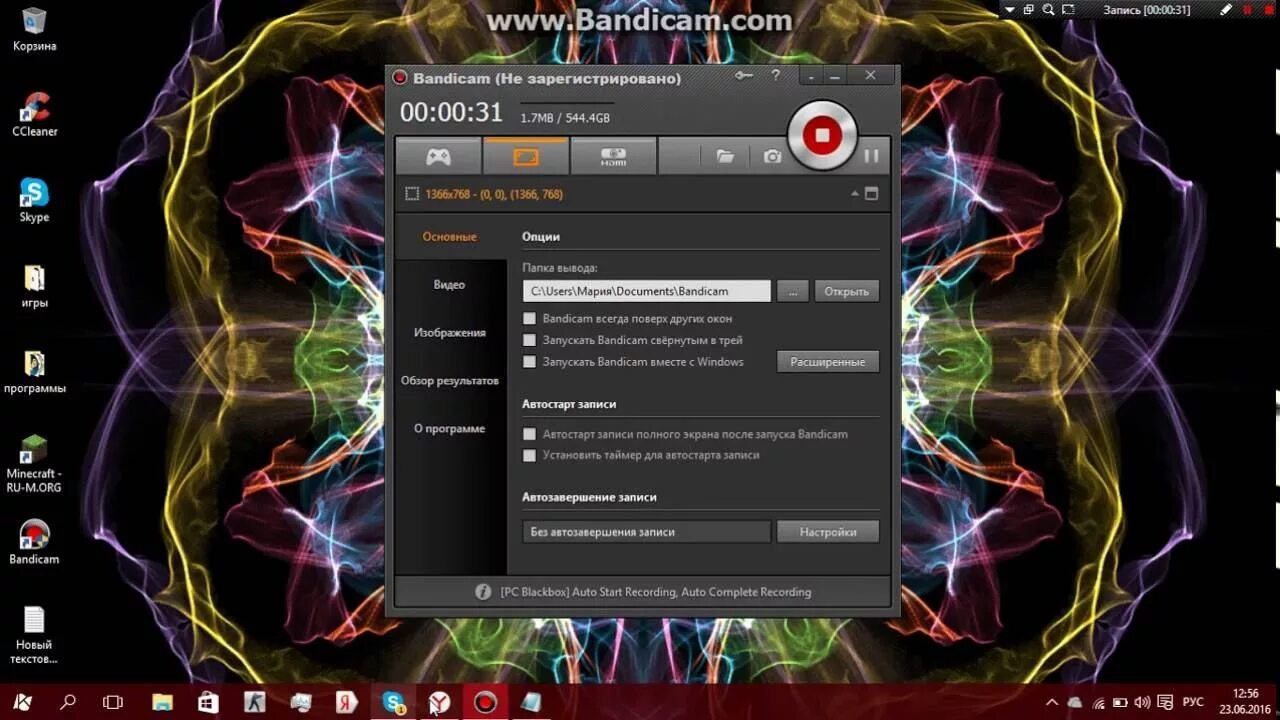Click the 'Без автозавершения записи' field
This screenshot has height=720, width=1280.
(646, 532)
